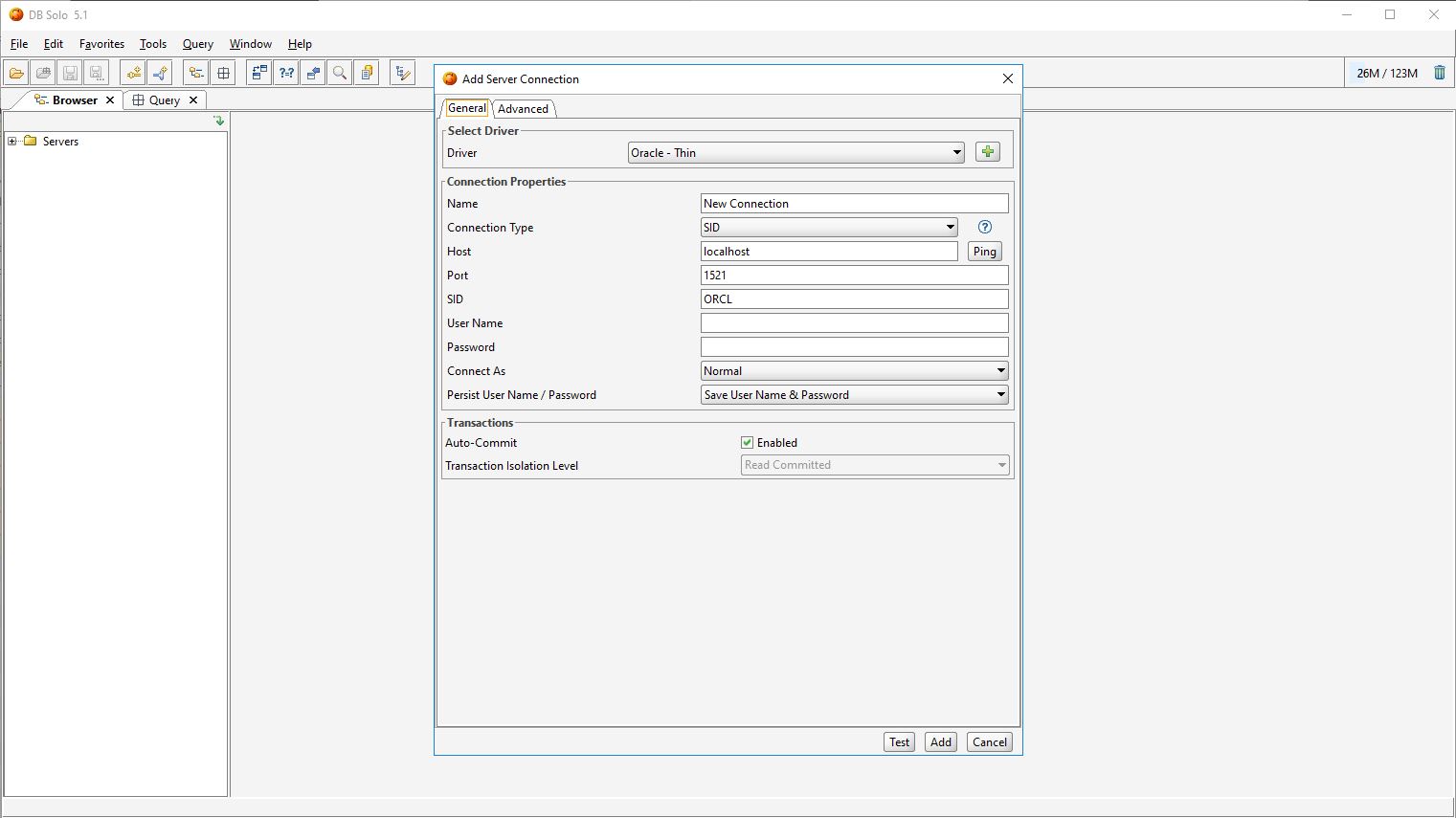This screenshot has width=1456, height=818.
Task: Open the Window menu
Action: click(251, 43)
